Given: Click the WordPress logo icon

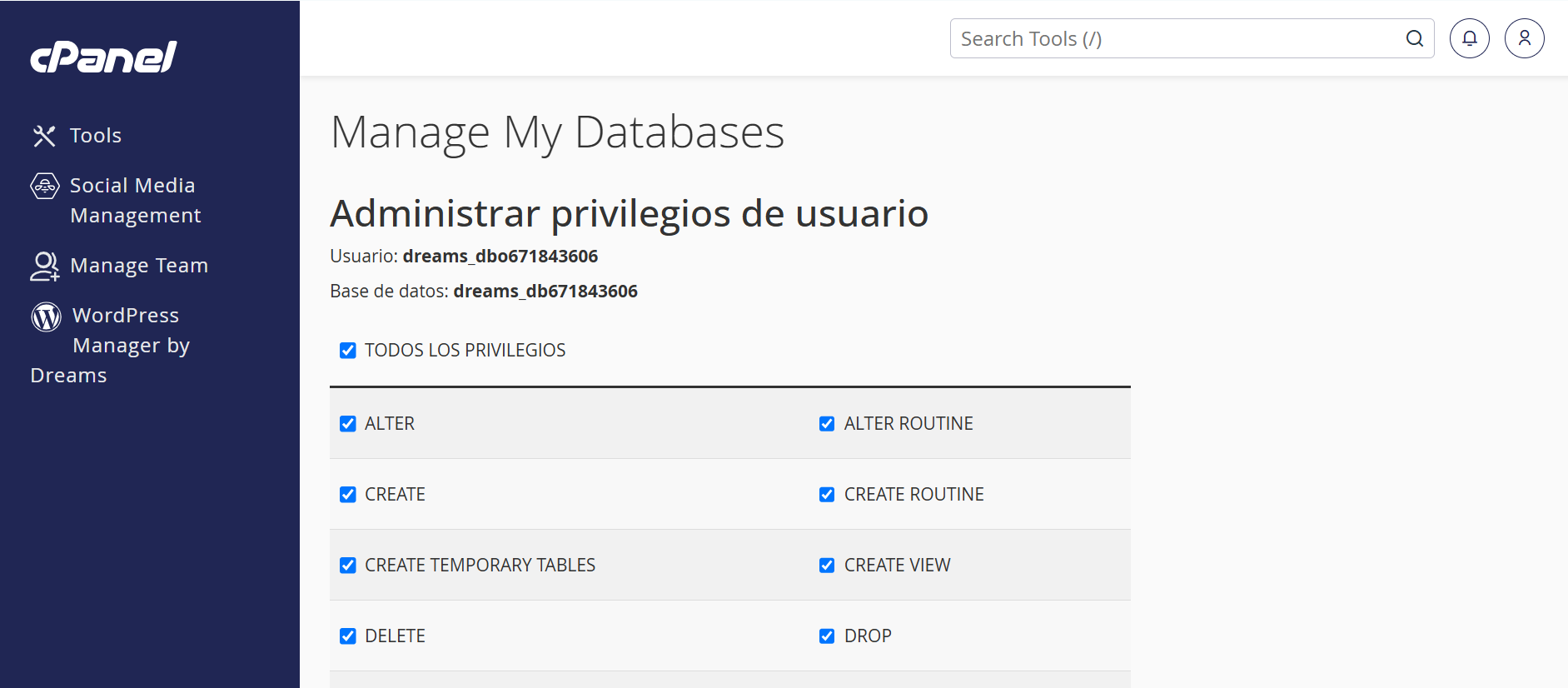Looking at the screenshot, I should 47,317.
